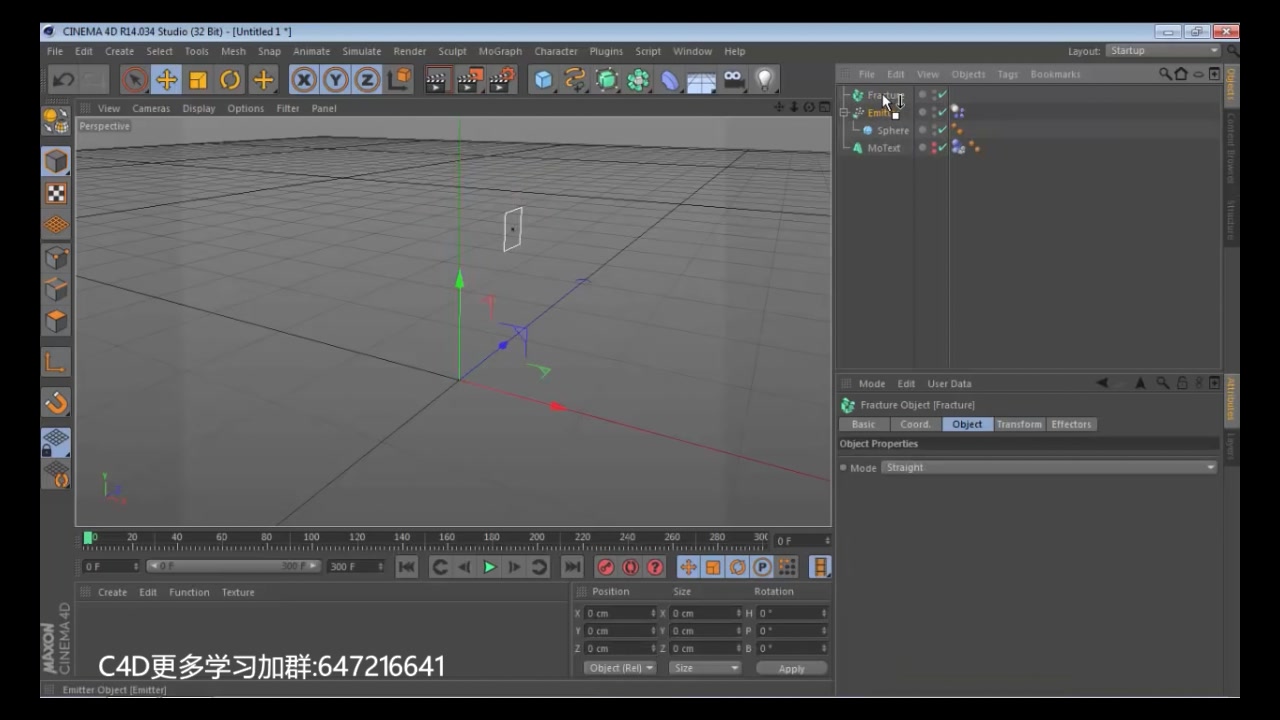Click the Apply button in Coordinates panel

click(791, 668)
